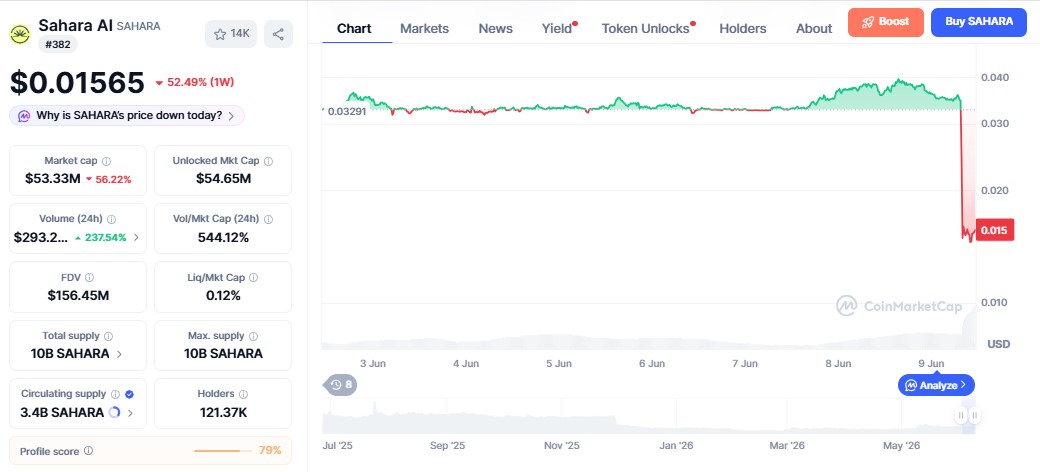Click the right range handle on timeline
Image resolution: width=1040 pixels, height=472 pixels.
(974, 416)
